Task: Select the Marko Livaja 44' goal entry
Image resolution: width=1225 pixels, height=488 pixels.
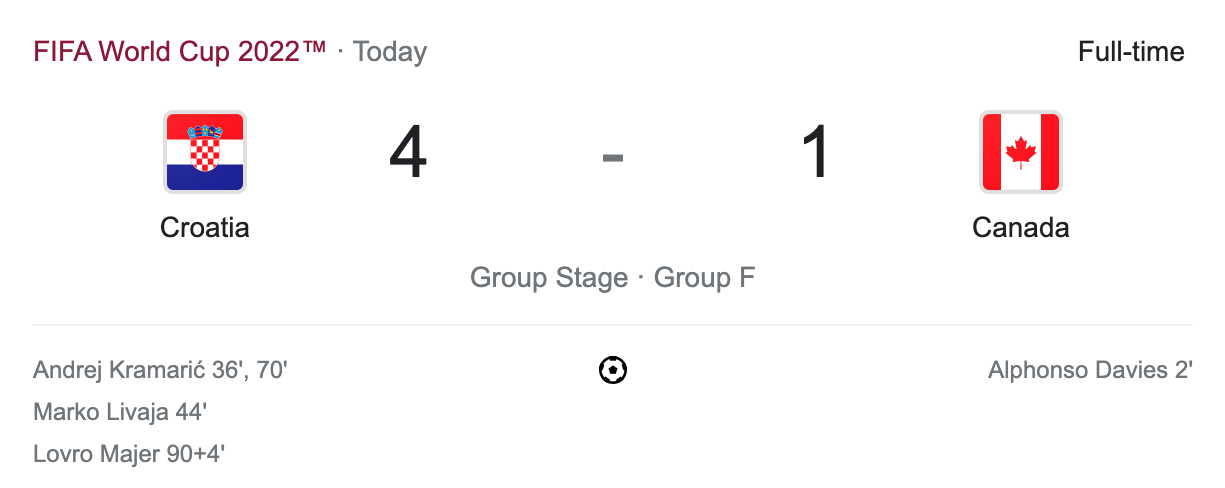Action: 120,412
